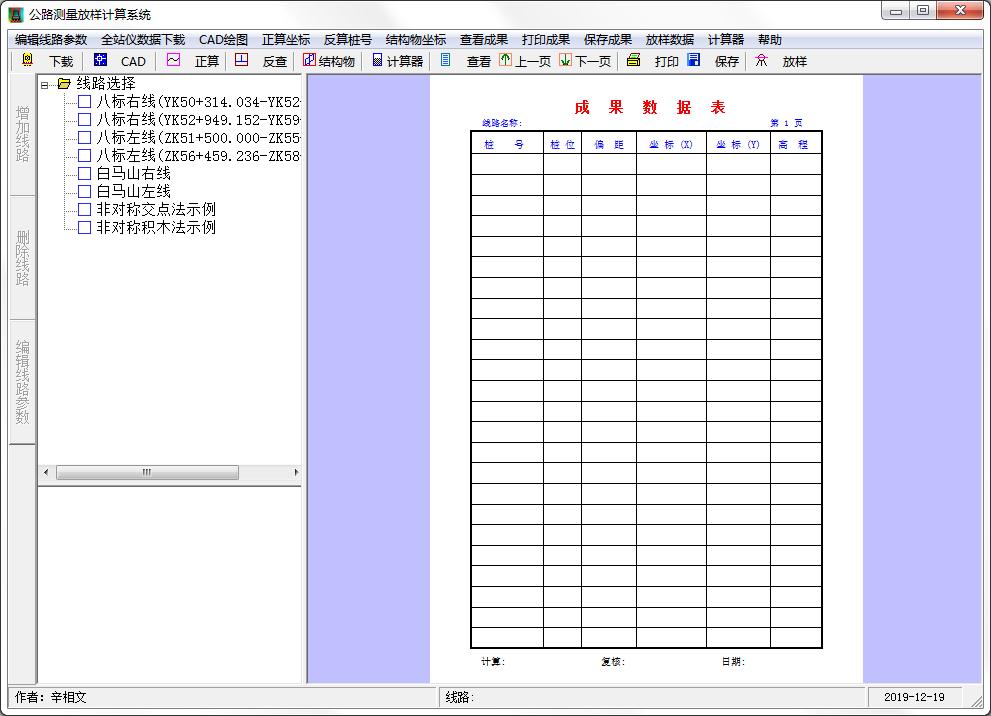The height and width of the screenshot is (716, 991).
Task: Click the 删除线路 side button
Action: click(x=23, y=258)
